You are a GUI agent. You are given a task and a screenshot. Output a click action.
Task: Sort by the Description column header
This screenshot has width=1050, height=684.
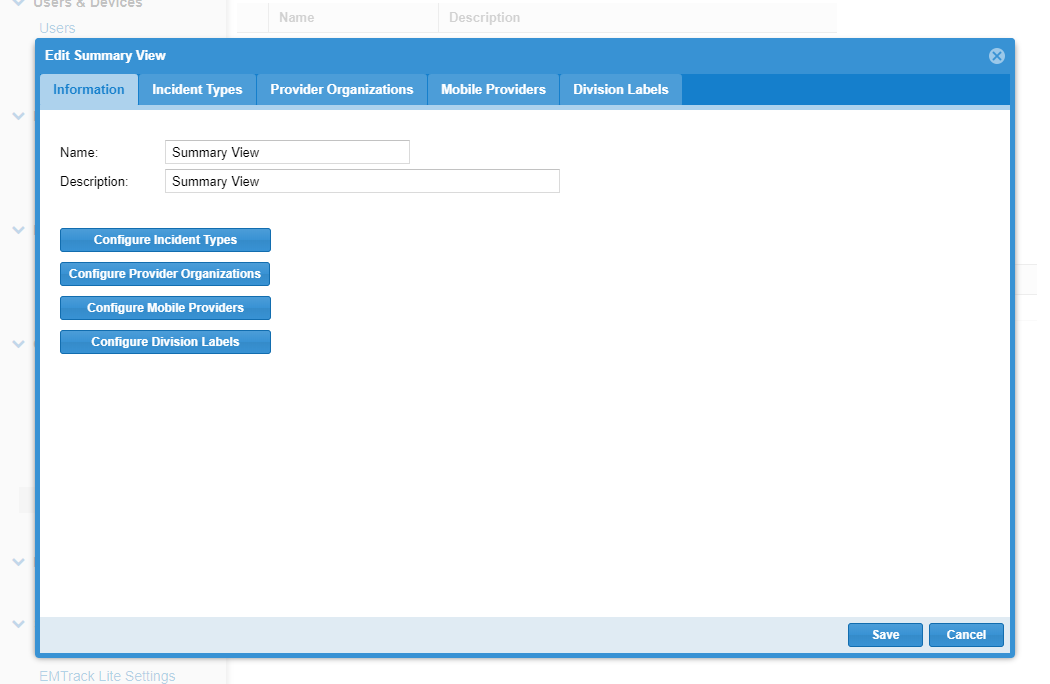(x=638, y=17)
